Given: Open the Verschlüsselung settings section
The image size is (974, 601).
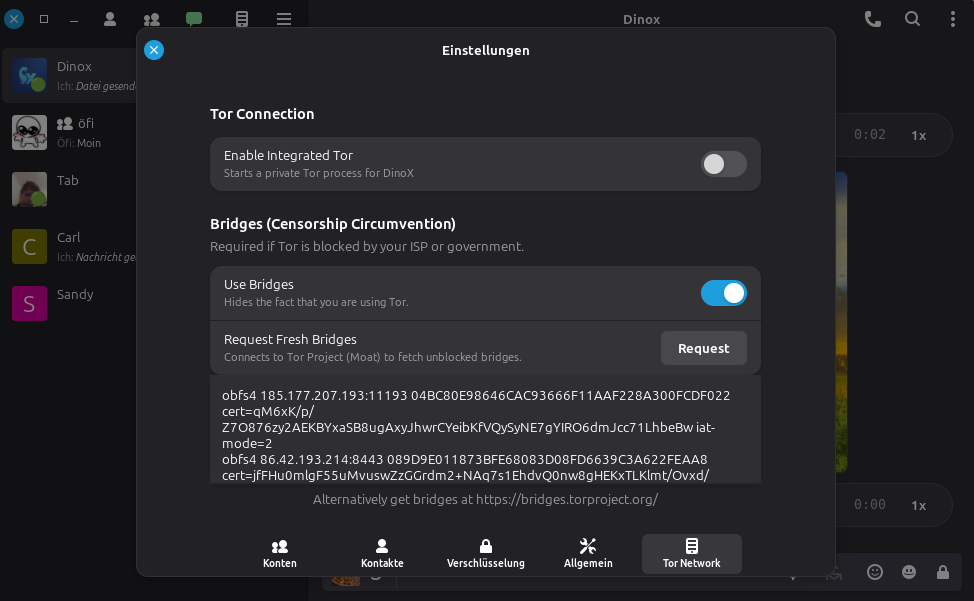Looking at the screenshot, I should [x=485, y=553].
